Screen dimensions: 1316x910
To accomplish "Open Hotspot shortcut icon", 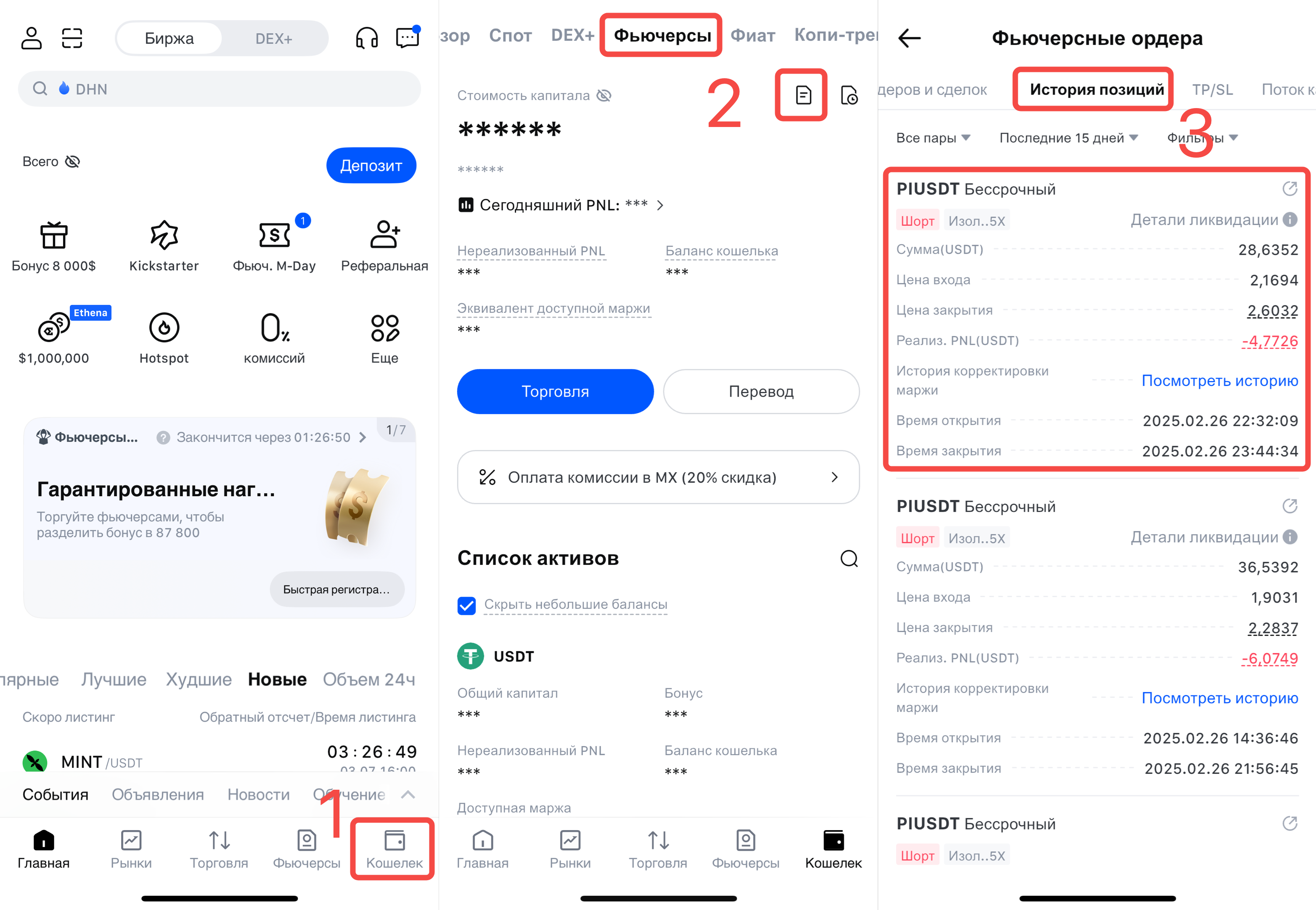I will click(164, 327).
